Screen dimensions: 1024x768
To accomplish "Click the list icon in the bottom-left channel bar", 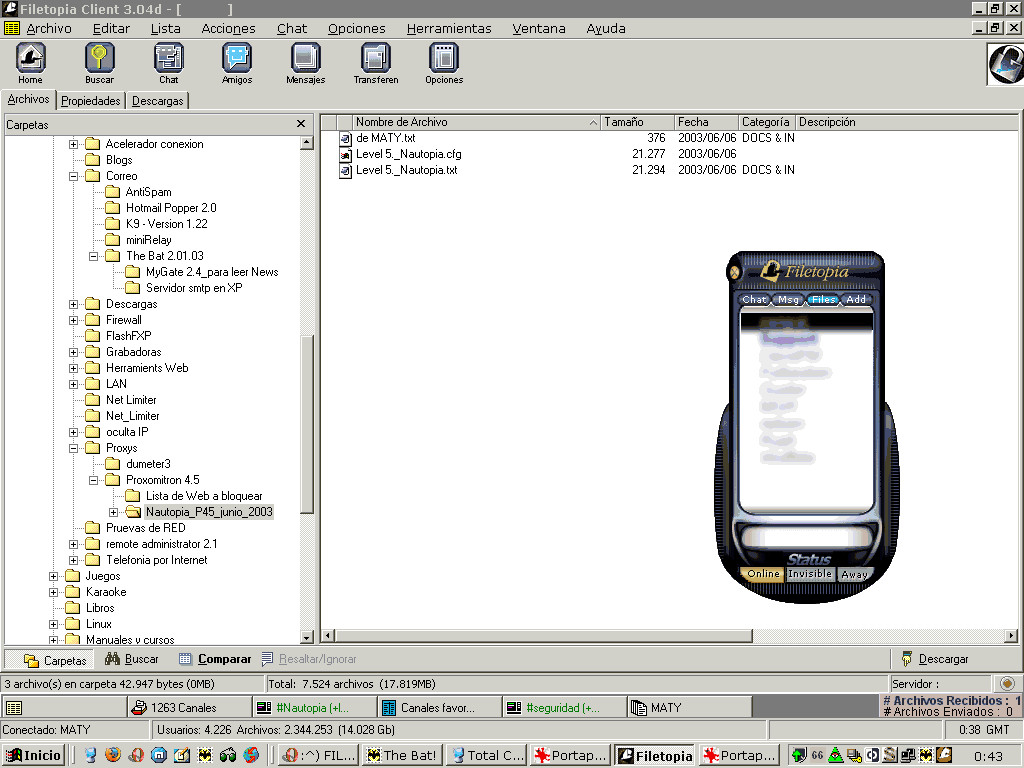I will (14, 708).
